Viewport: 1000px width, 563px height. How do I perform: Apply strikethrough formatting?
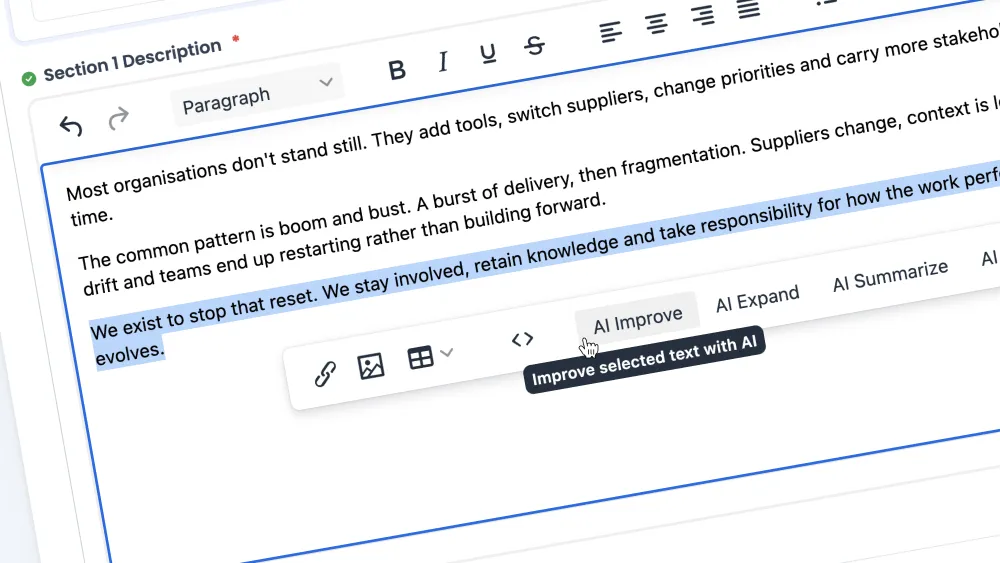point(535,46)
